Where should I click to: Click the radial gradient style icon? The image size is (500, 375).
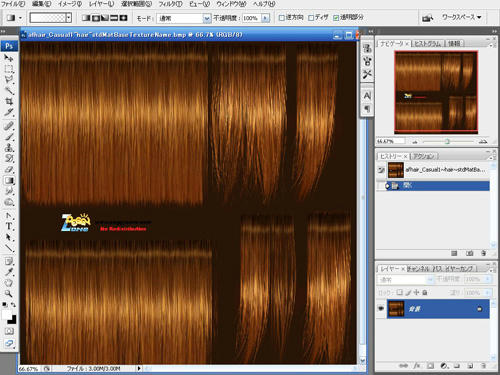pos(96,18)
